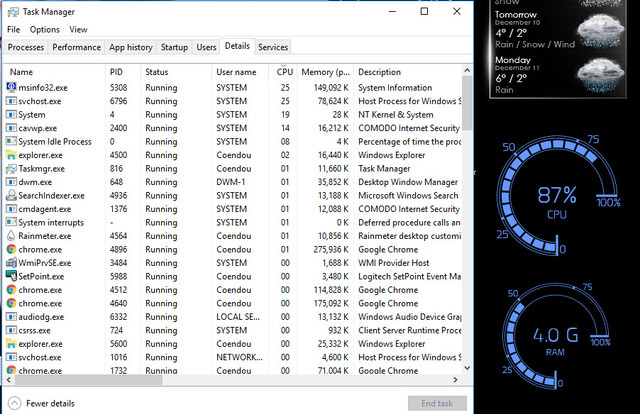Click the Taskmgr.exe process icon
Image resolution: width=640 pixels, height=414 pixels.
pos(11,168)
